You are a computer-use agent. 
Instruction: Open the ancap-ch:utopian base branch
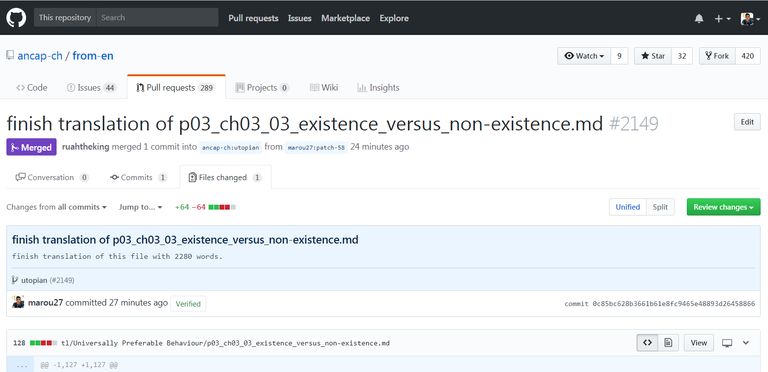(231, 147)
